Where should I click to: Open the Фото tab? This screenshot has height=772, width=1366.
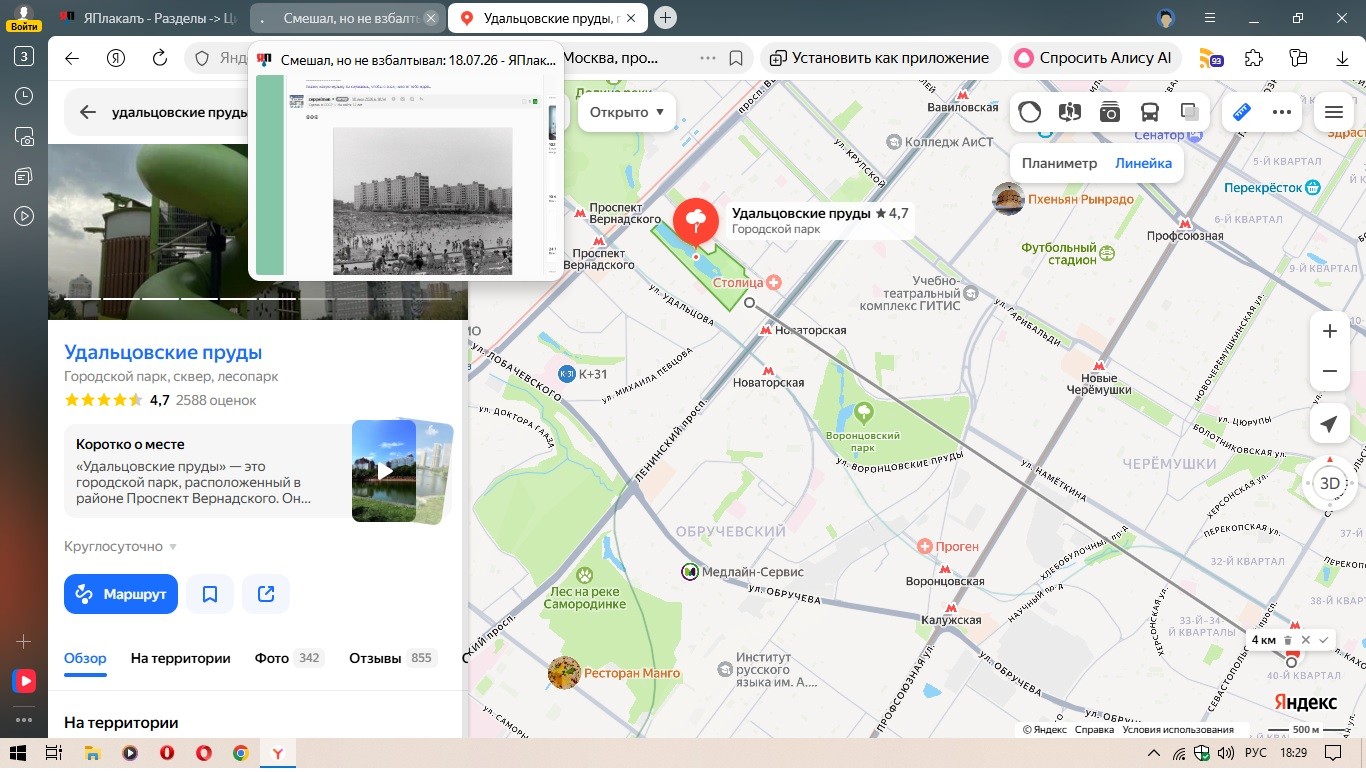pos(289,658)
